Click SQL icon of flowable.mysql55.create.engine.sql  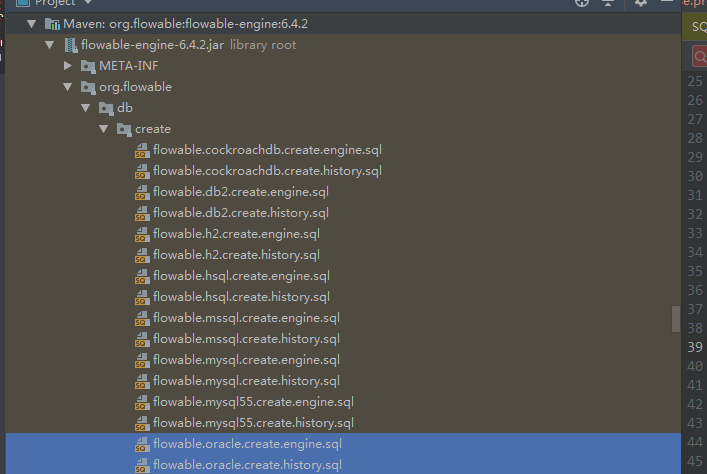pos(142,403)
